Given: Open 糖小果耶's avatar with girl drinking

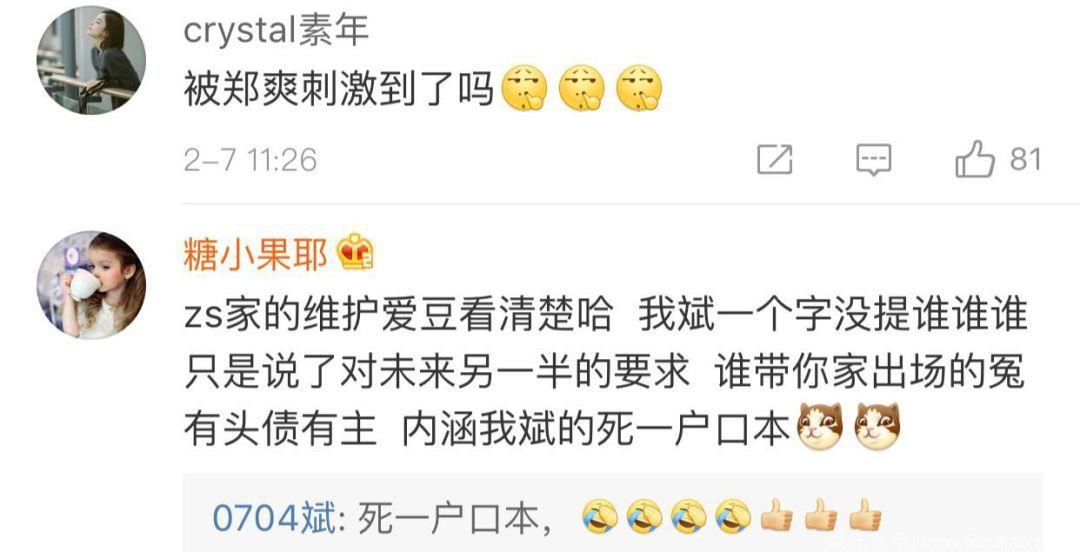Looking at the screenshot, I should (x=91, y=285).
